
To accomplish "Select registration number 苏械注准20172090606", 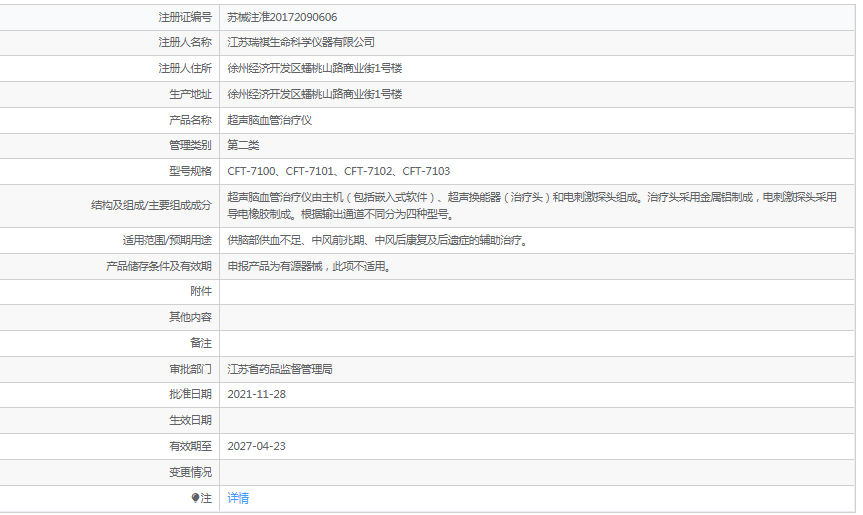I will 282,17.
